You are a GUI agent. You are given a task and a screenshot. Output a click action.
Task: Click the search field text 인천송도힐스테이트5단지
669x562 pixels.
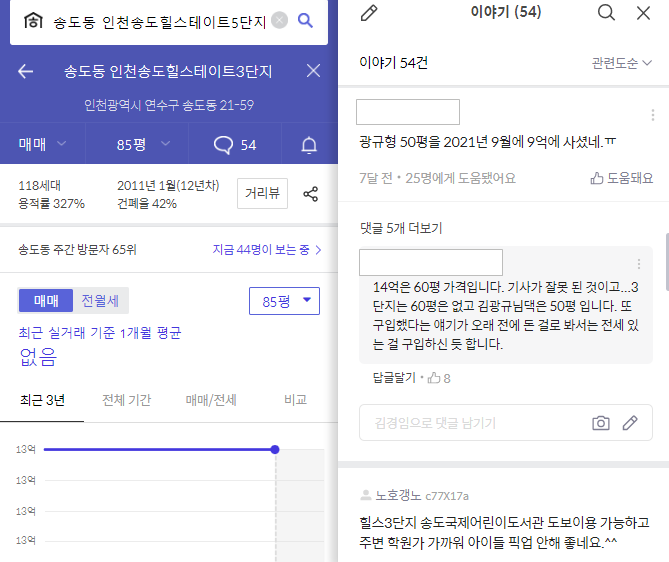pos(160,21)
